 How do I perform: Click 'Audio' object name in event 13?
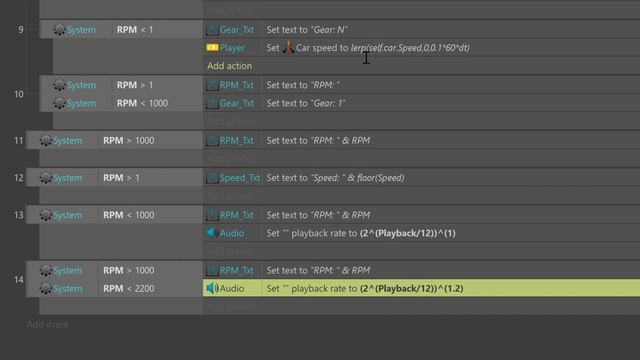(x=232, y=233)
